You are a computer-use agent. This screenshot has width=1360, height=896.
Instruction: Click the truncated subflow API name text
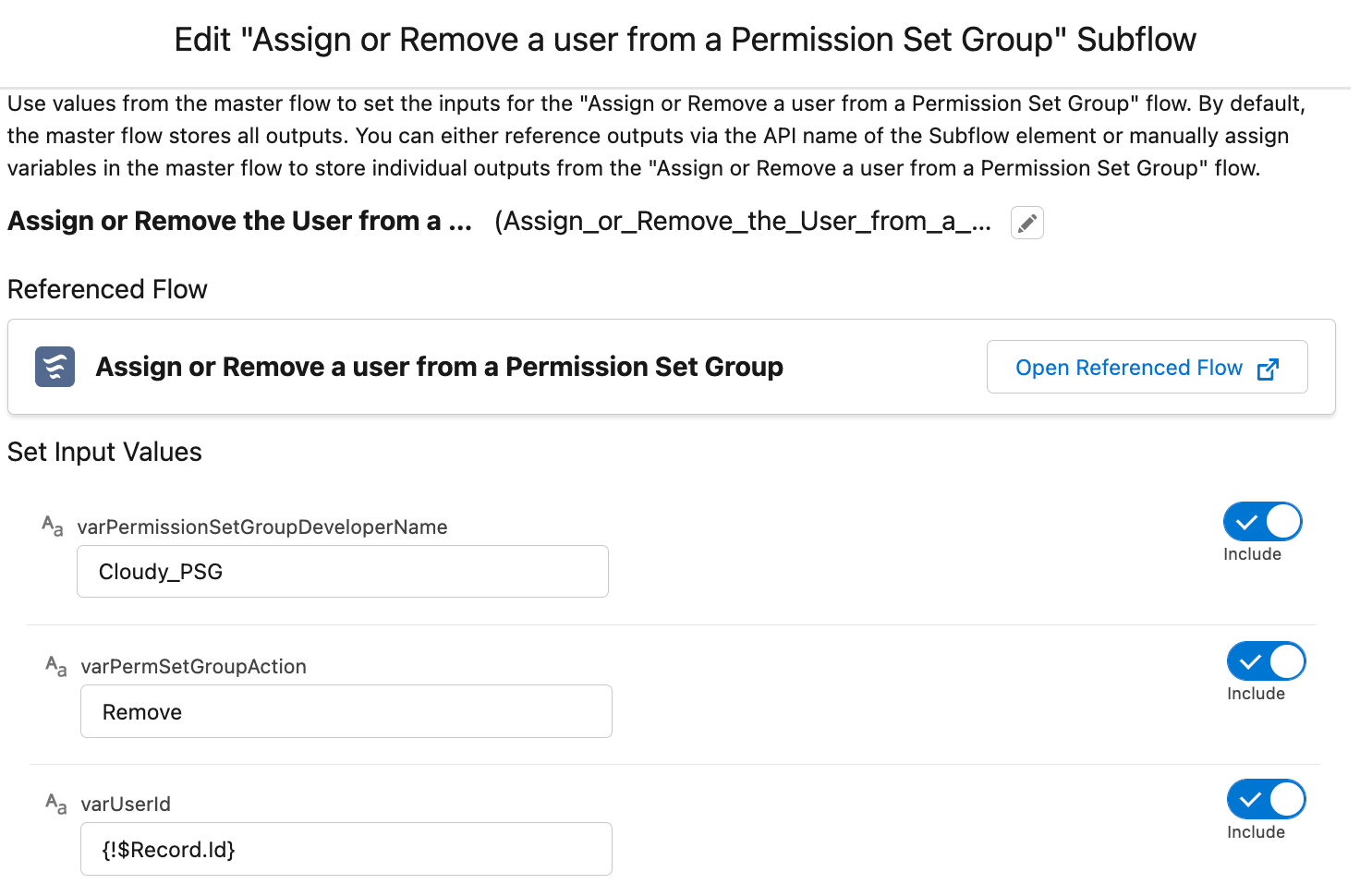(x=744, y=222)
